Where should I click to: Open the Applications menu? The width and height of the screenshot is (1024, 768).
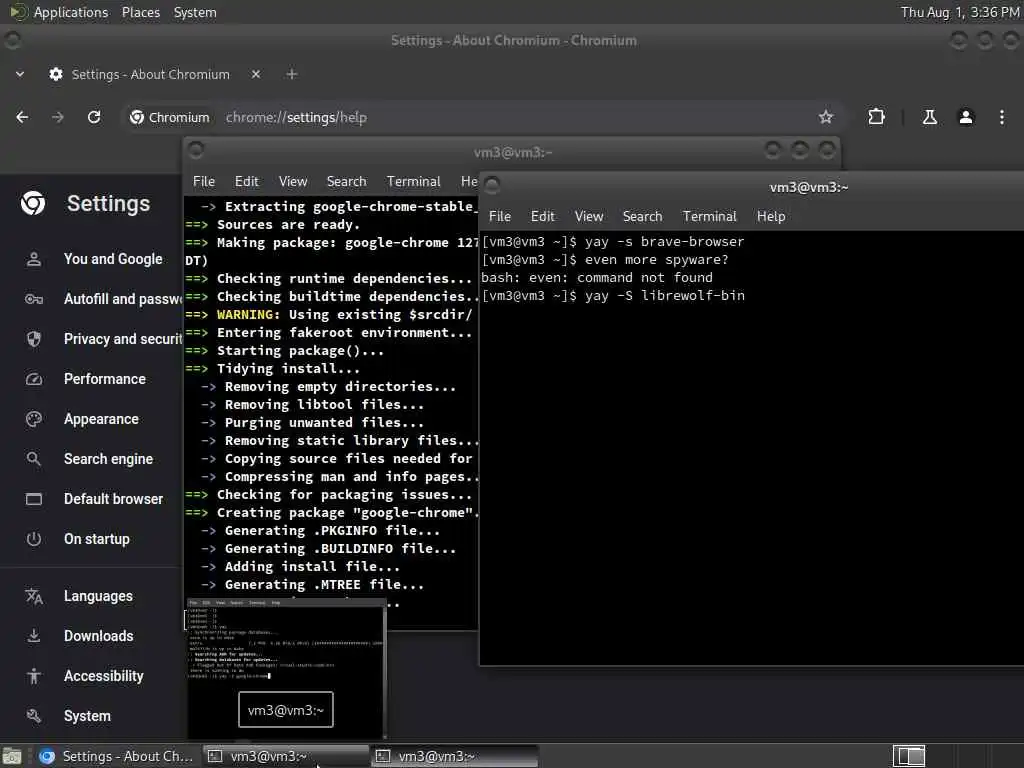click(x=59, y=12)
